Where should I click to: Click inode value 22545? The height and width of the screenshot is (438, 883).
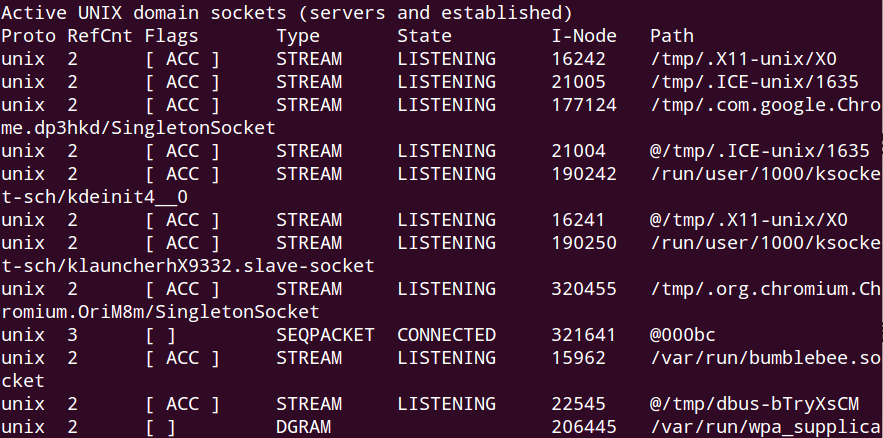coord(578,404)
